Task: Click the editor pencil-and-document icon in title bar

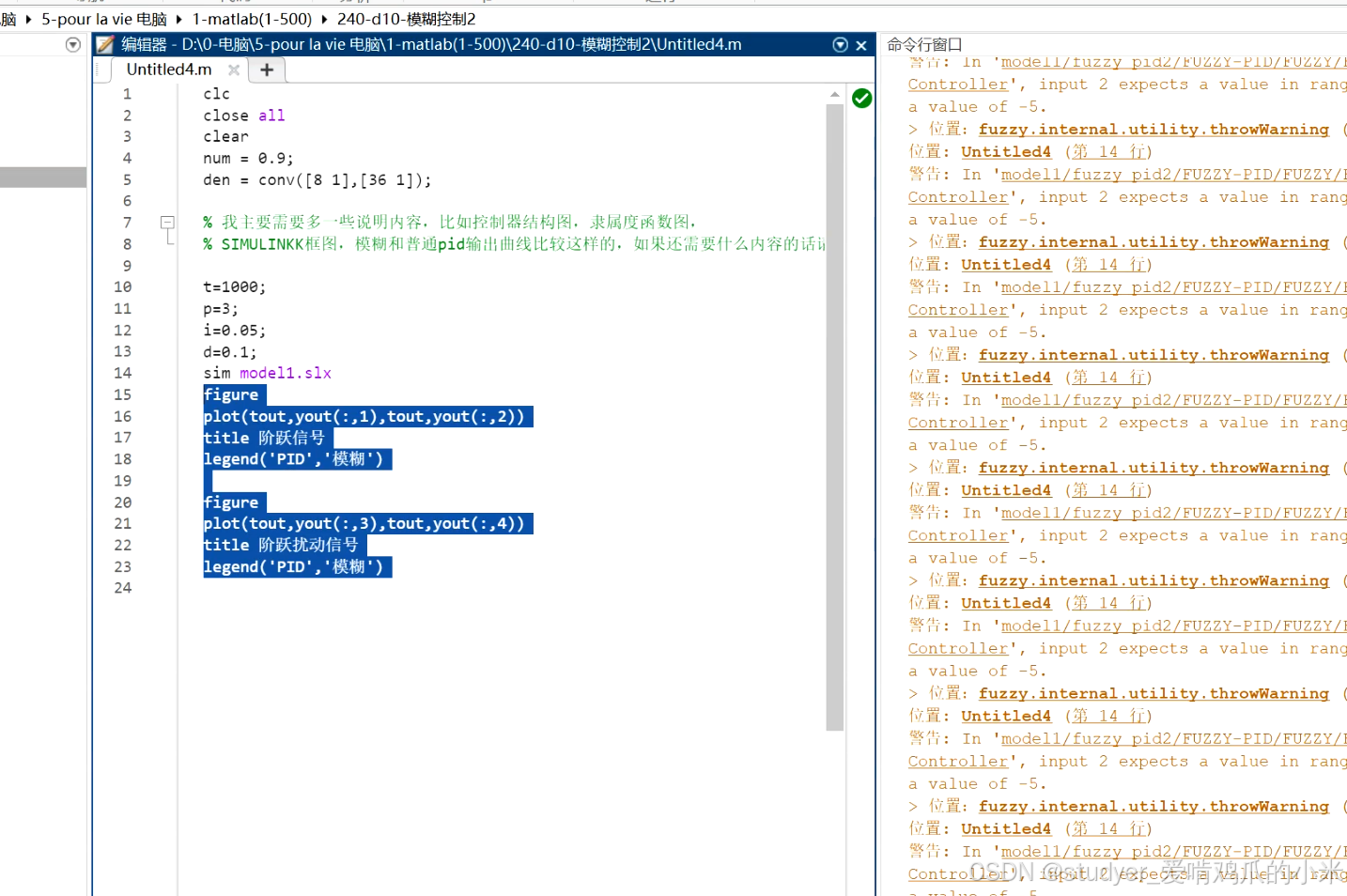Action: [105, 44]
